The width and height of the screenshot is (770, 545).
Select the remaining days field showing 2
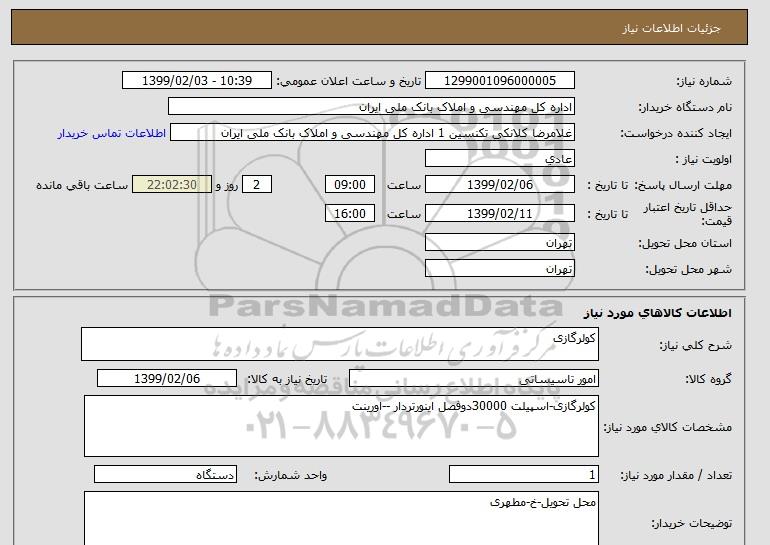(x=256, y=185)
